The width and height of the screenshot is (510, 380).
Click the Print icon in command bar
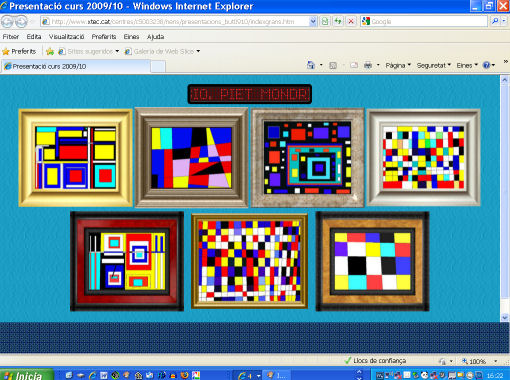pyautogui.click(x=368, y=65)
